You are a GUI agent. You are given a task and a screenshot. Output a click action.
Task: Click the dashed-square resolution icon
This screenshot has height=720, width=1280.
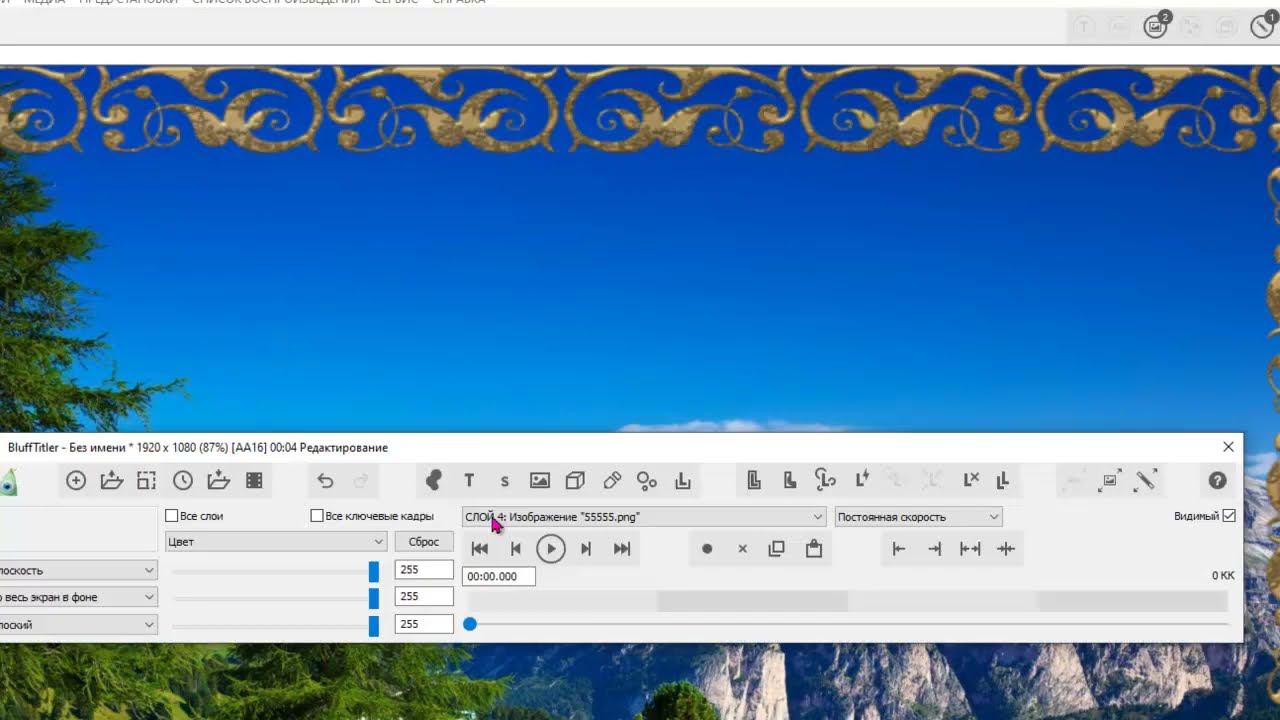tap(147, 481)
